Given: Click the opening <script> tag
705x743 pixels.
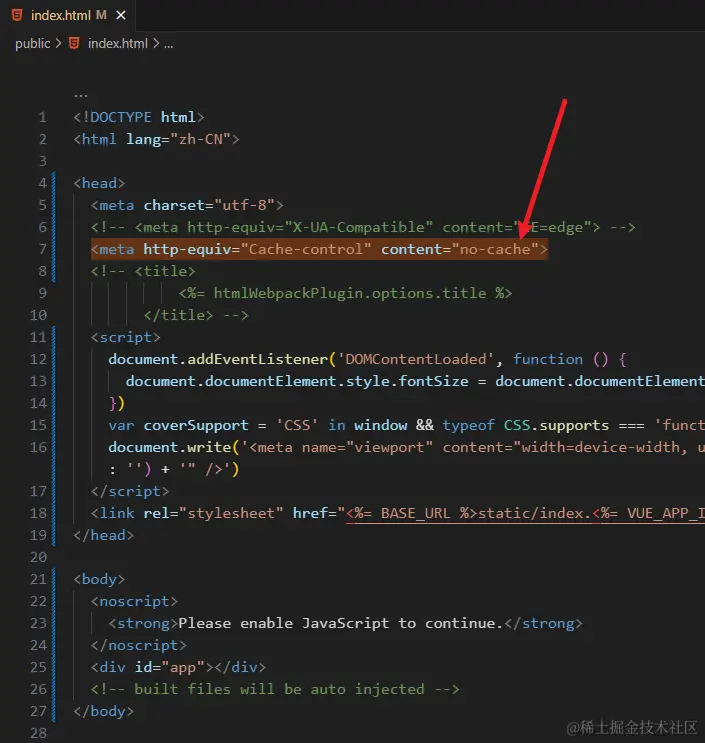Looking at the screenshot, I should click(x=126, y=337).
